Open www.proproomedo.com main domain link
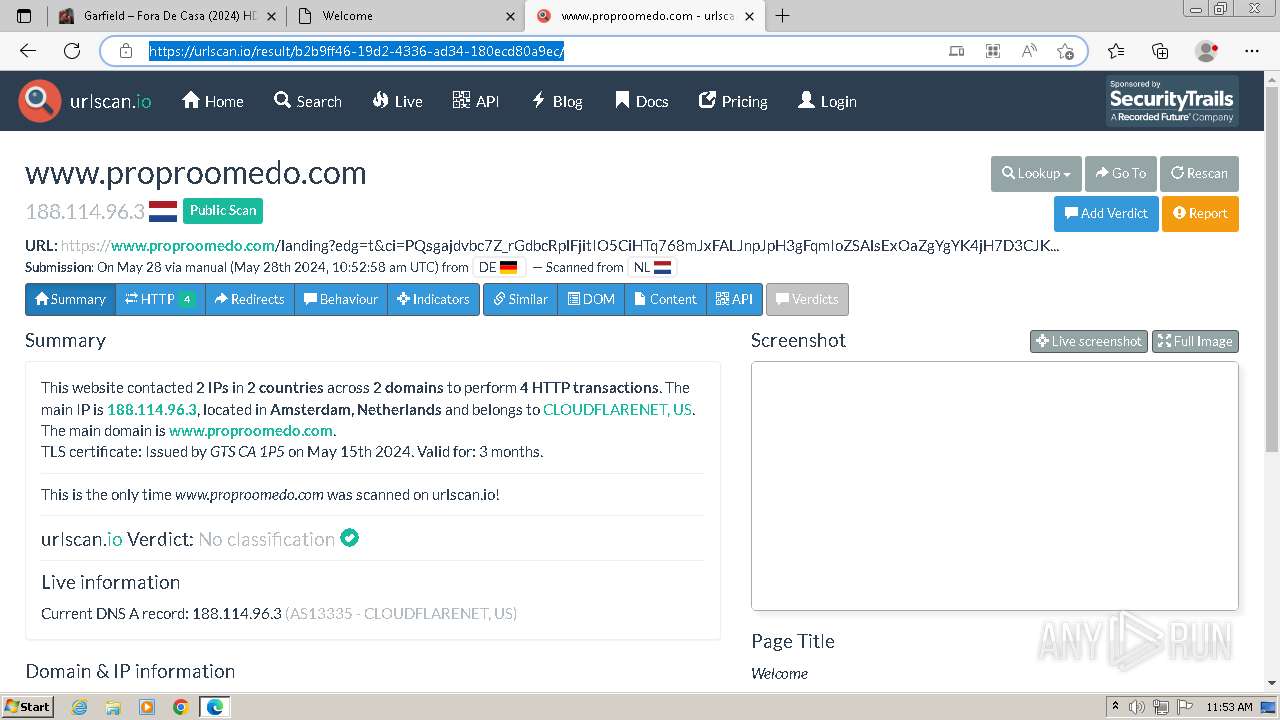The image size is (1280, 720). [251, 430]
